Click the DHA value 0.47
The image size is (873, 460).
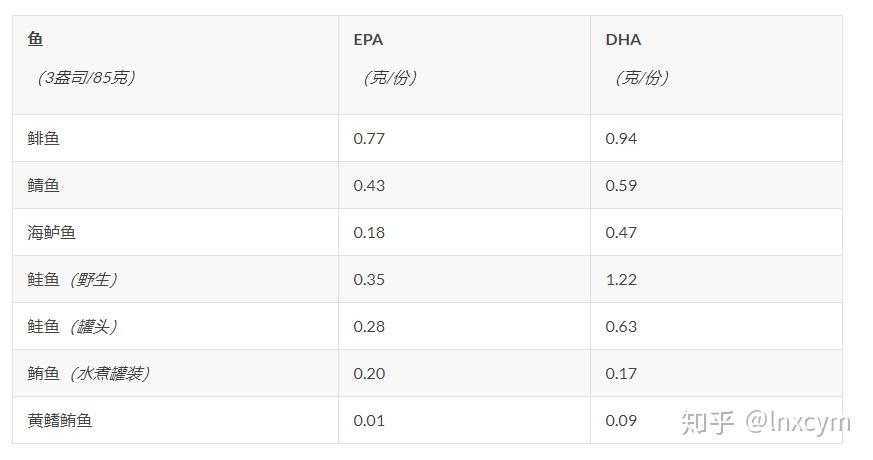[621, 232]
